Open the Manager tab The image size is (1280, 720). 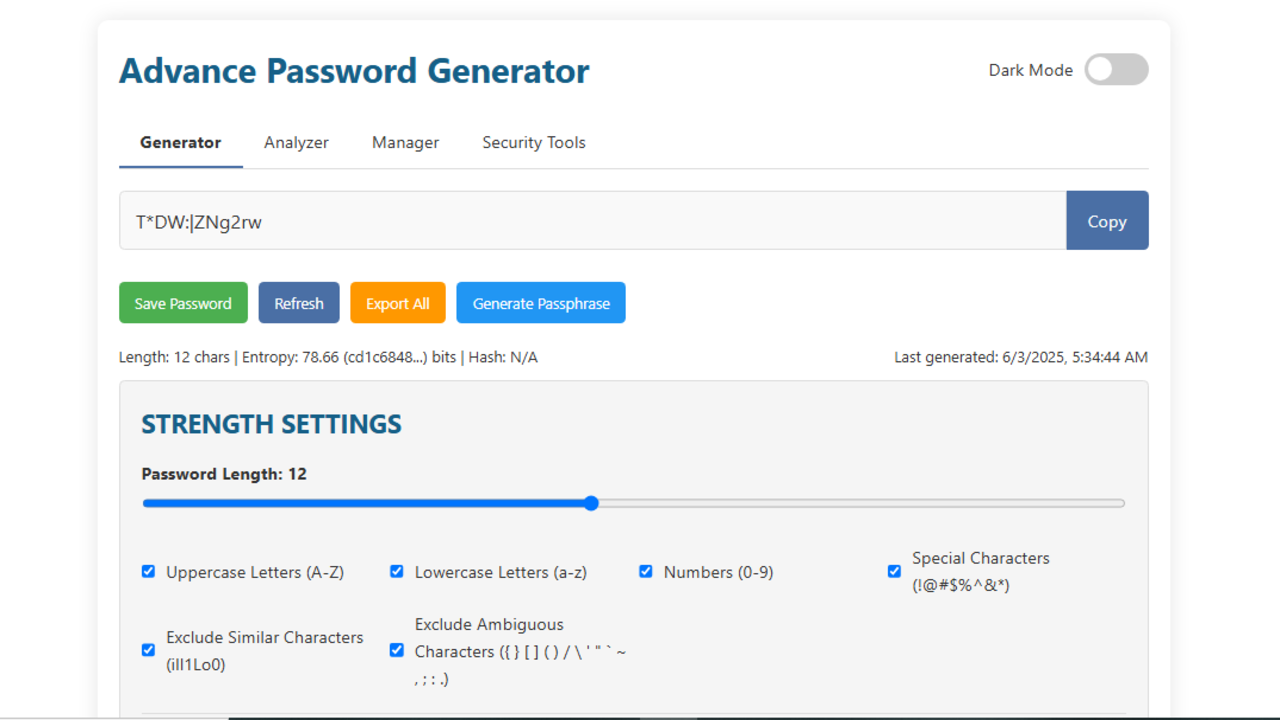(x=405, y=143)
